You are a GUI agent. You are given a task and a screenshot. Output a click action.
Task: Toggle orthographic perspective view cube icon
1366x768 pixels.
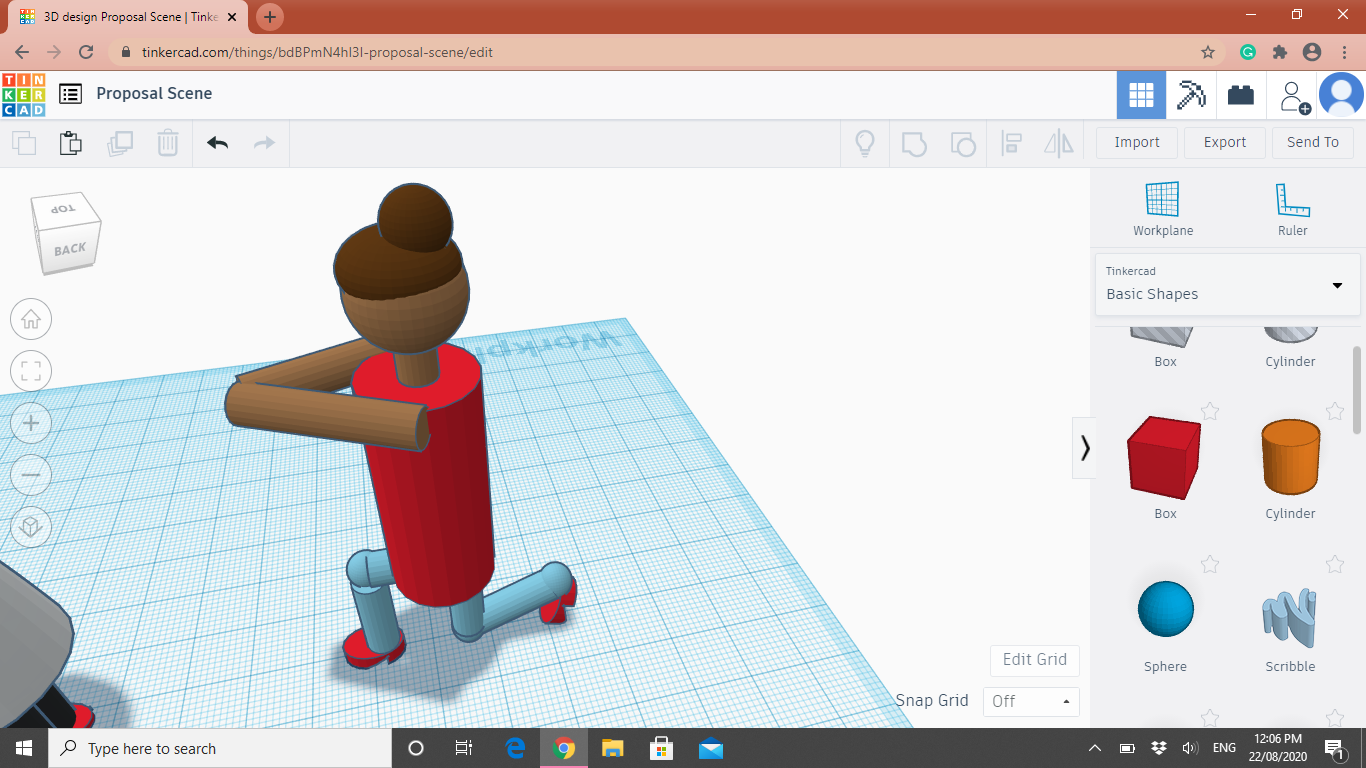[31, 526]
